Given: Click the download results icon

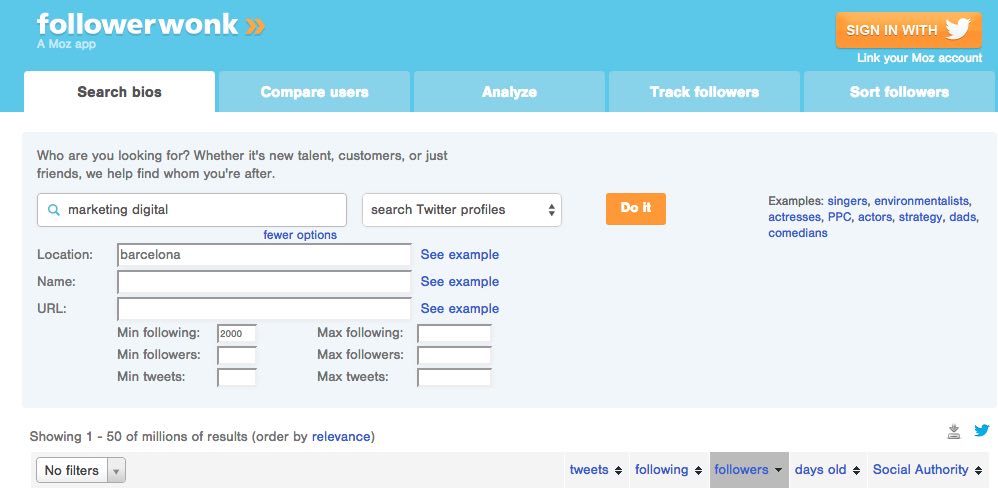Looking at the screenshot, I should pyautogui.click(x=954, y=431).
